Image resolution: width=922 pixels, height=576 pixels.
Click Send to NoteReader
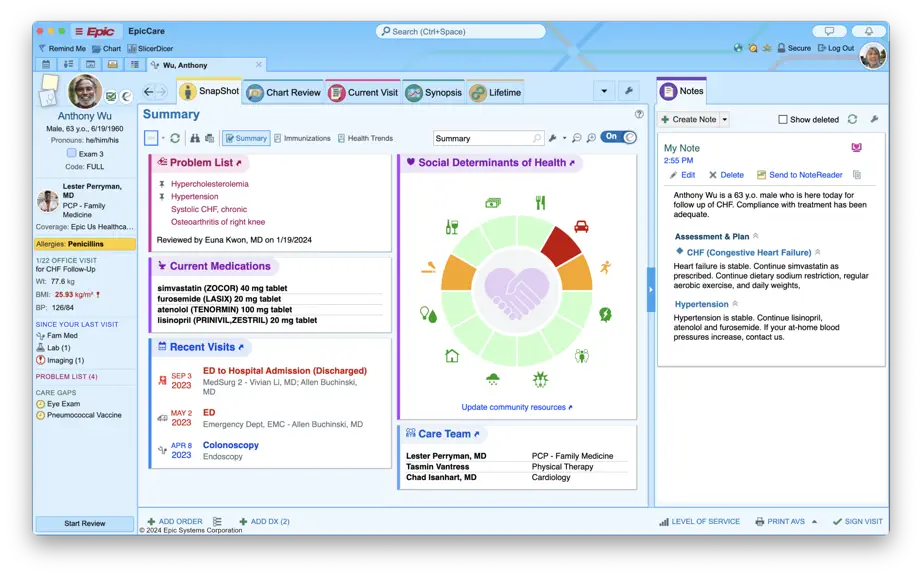click(799, 175)
